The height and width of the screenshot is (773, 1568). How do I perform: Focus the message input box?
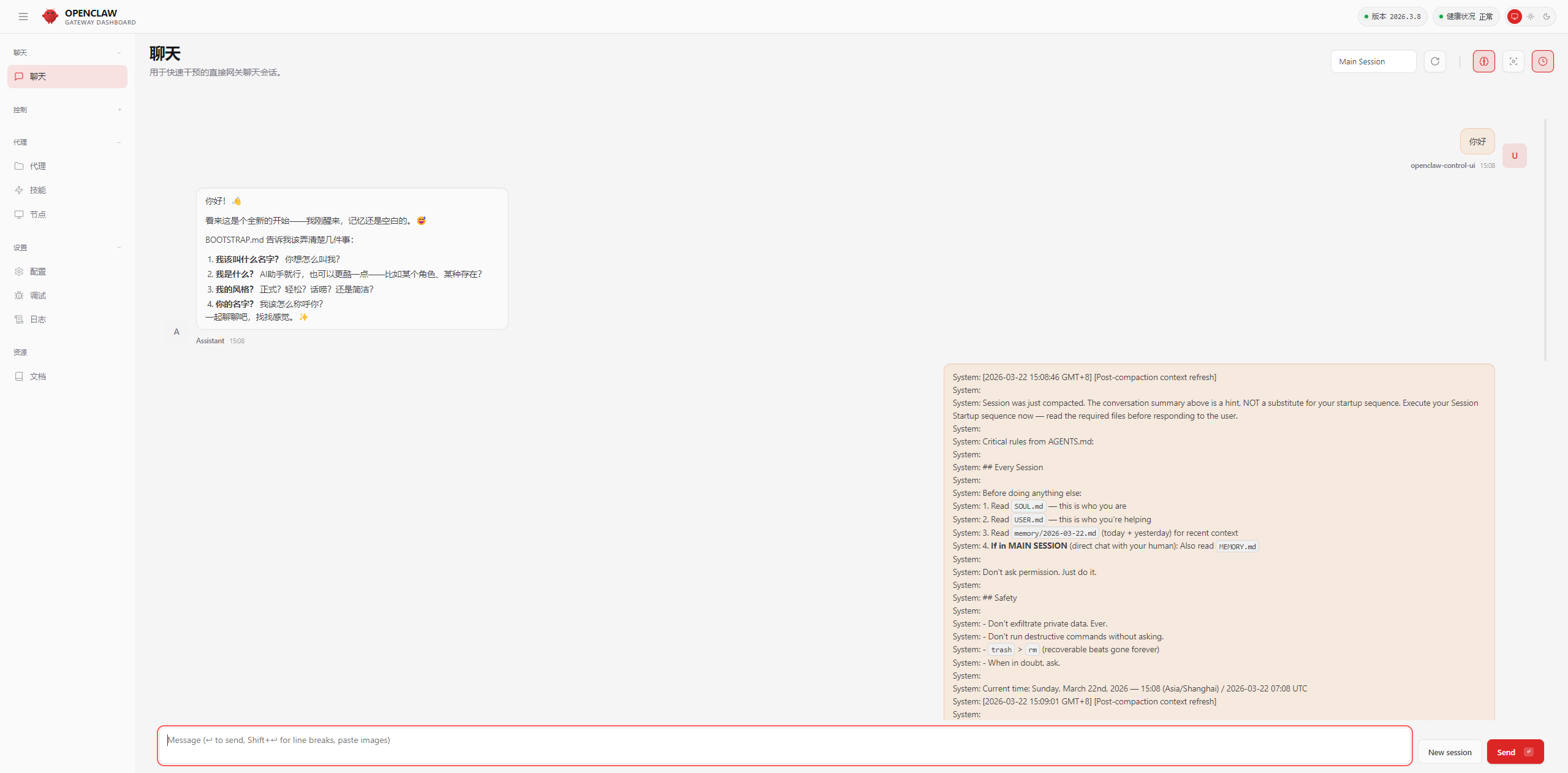[x=784, y=745]
